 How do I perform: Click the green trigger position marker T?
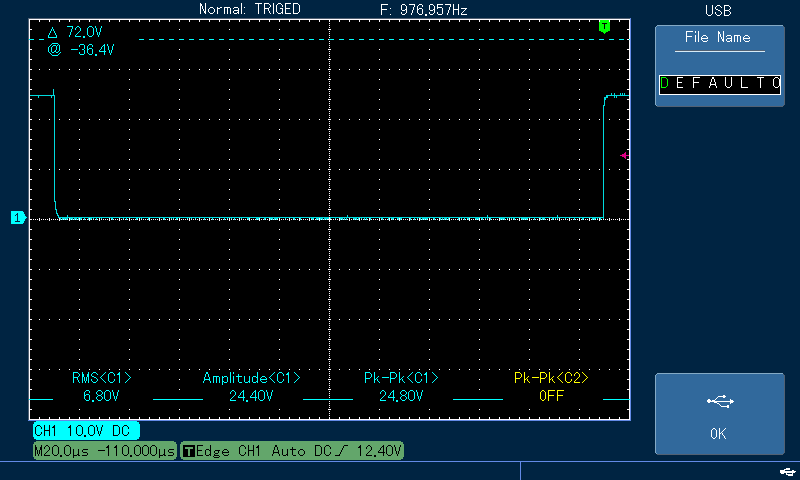tap(604, 27)
